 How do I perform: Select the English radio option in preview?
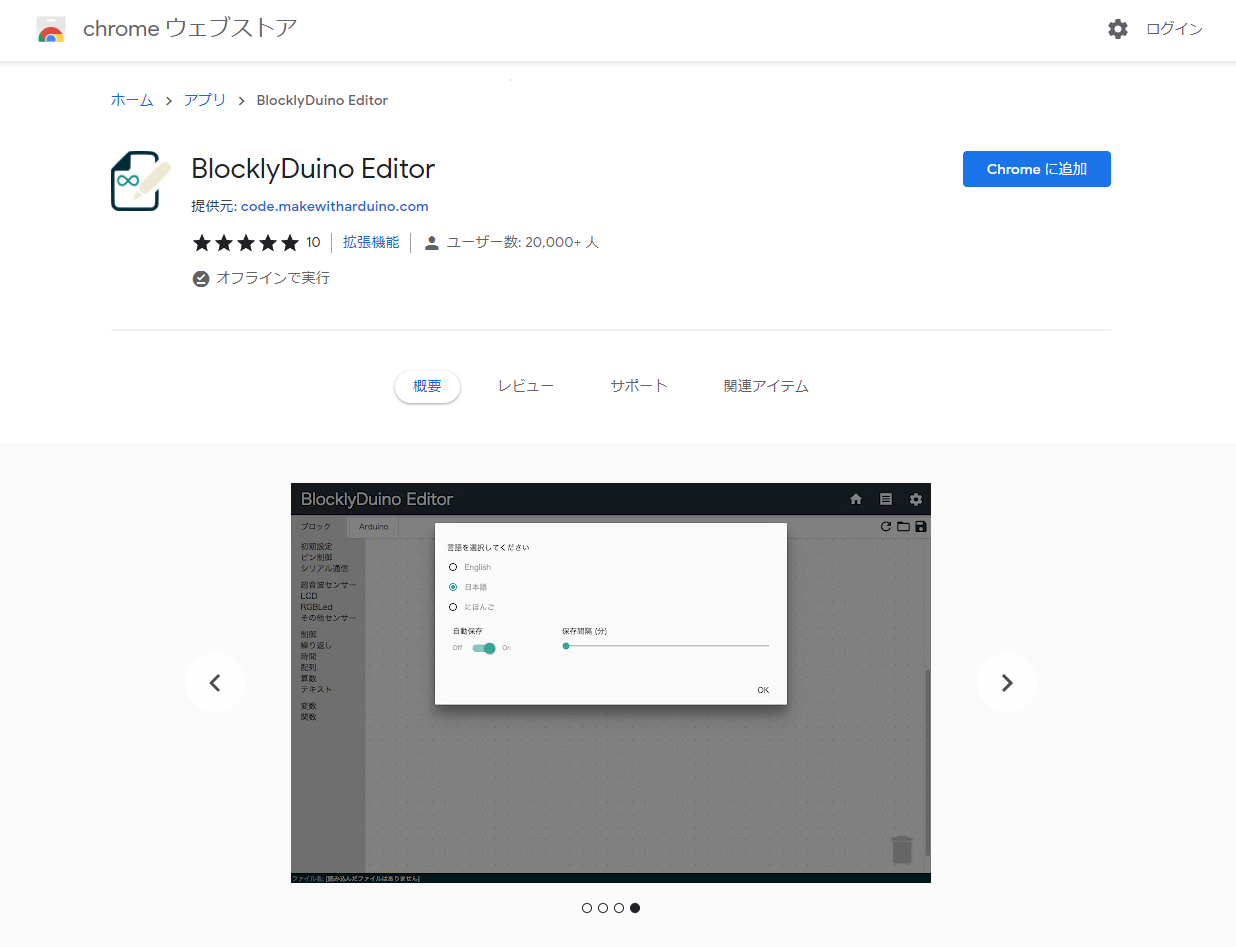point(453,567)
